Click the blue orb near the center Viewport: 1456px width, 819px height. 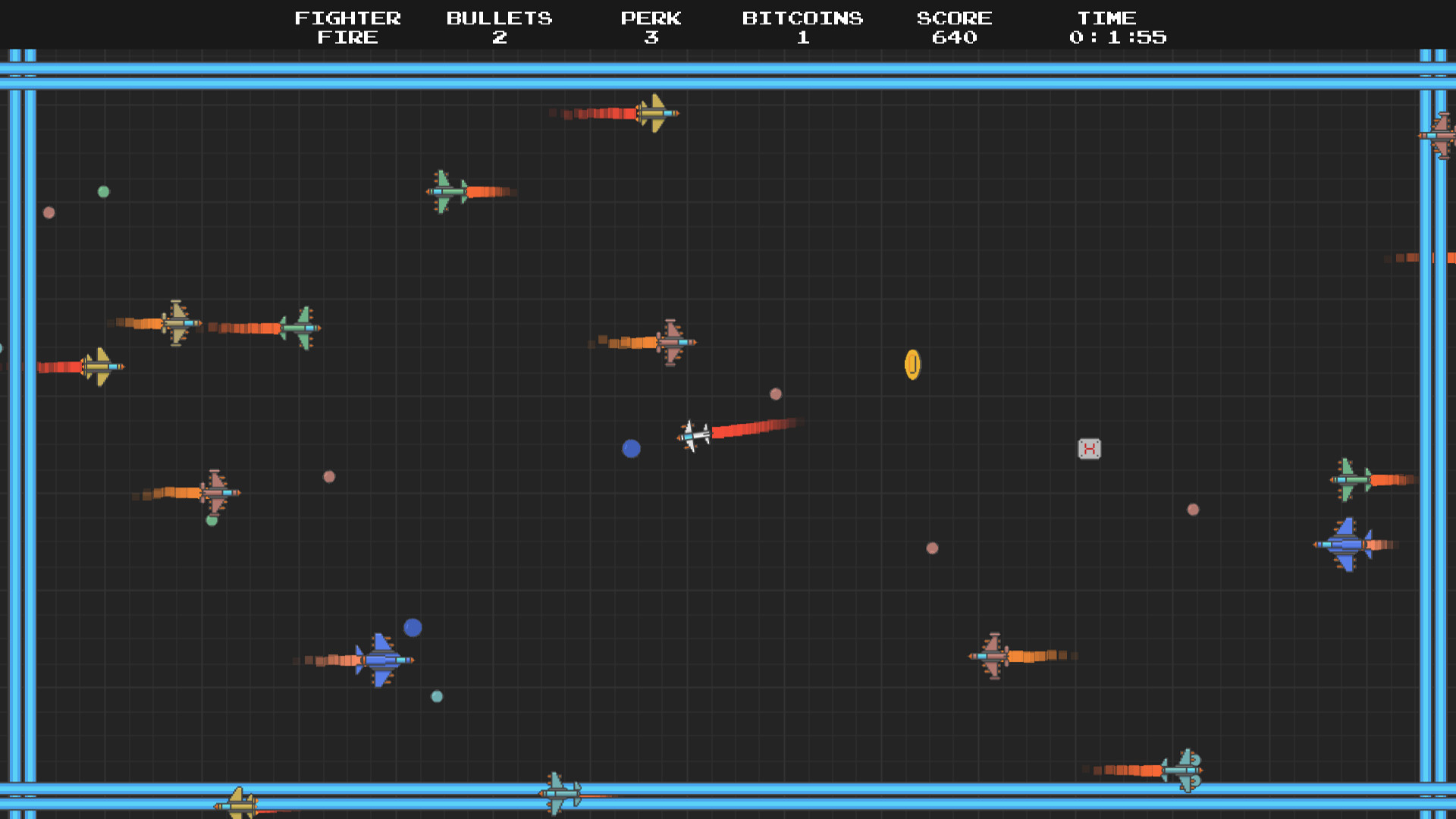point(632,449)
